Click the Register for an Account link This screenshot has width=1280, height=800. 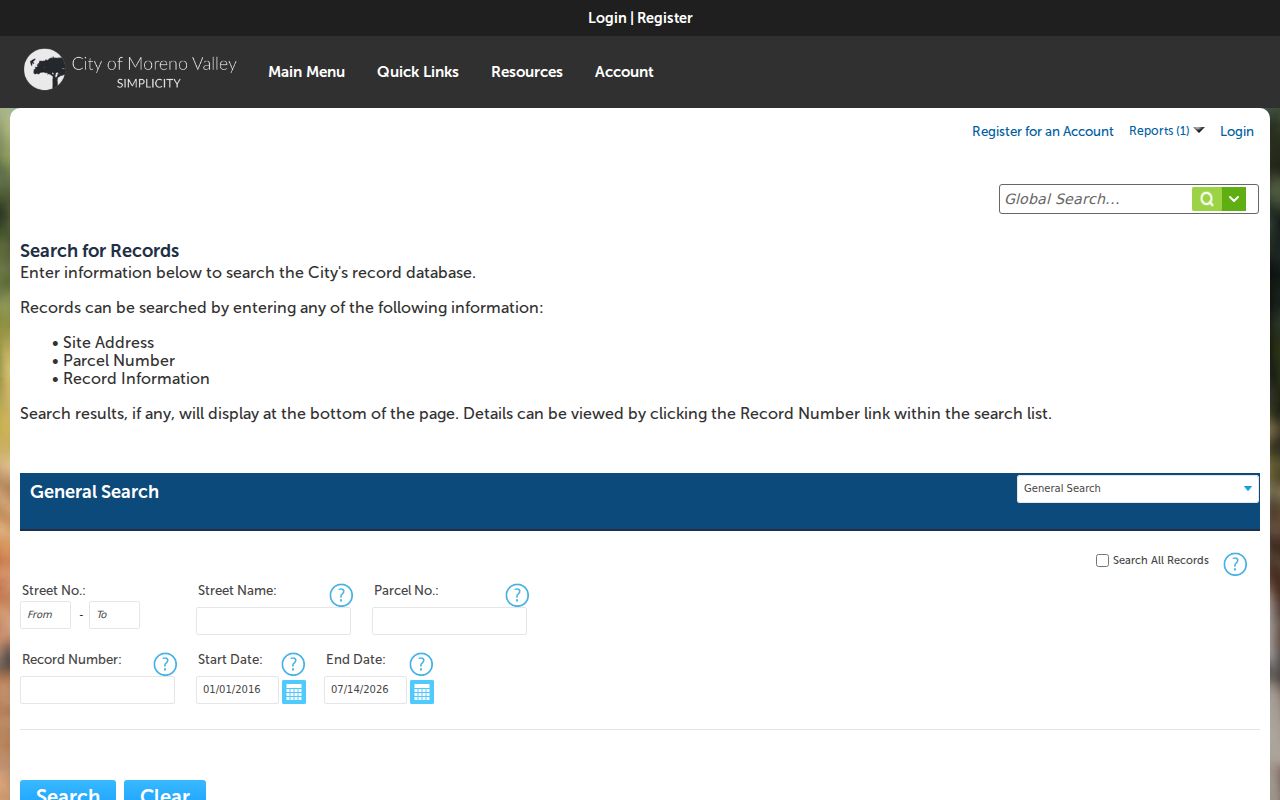(x=1043, y=131)
